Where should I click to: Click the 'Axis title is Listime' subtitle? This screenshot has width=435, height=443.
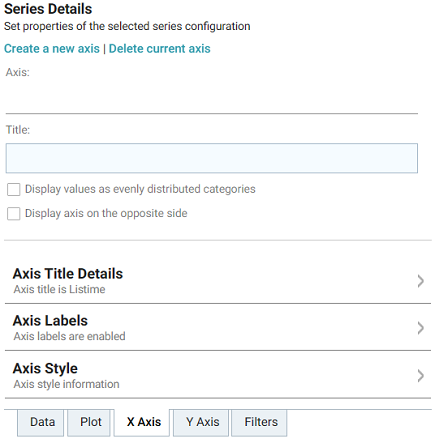(59, 289)
